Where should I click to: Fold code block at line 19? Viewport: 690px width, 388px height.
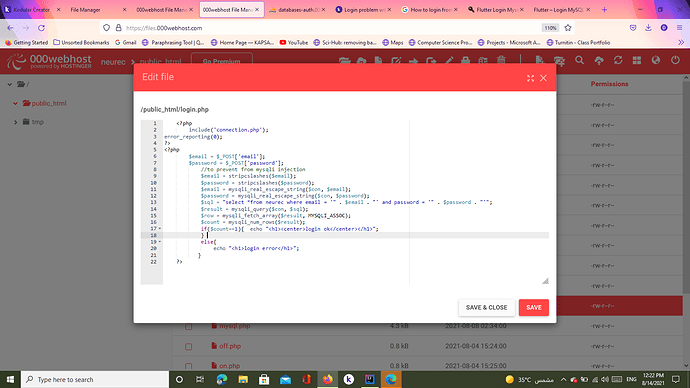(x=160, y=242)
